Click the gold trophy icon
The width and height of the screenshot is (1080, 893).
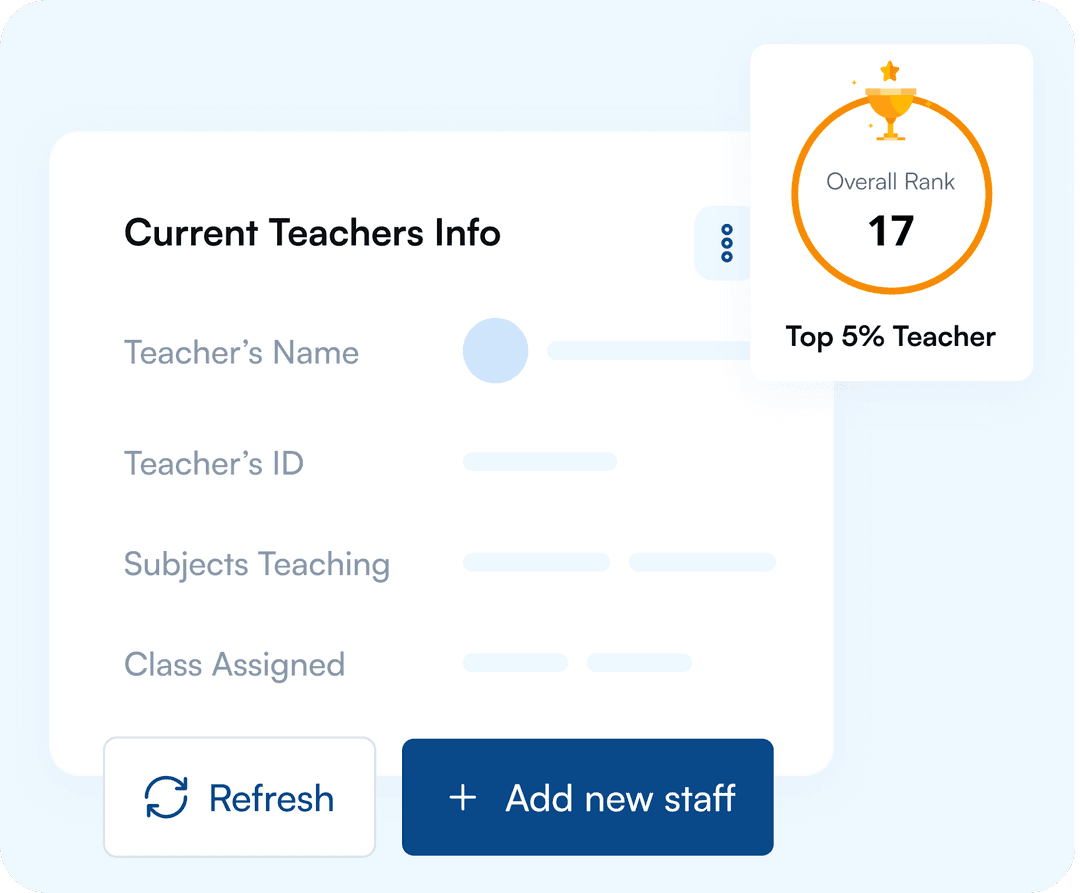click(x=890, y=108)
